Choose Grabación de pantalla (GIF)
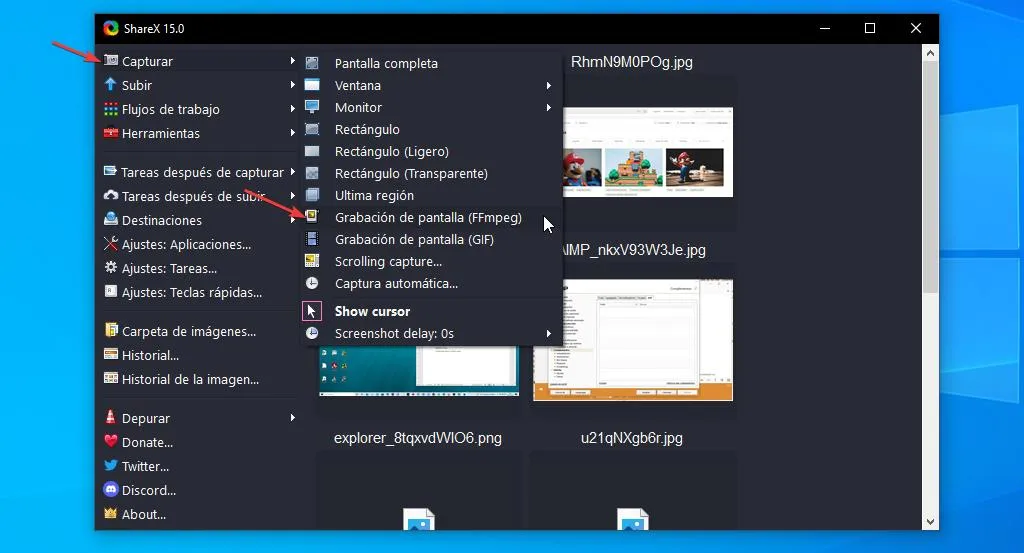This screenshot has width=1024, height=553. pyautogui.click(x=414, y=239)
